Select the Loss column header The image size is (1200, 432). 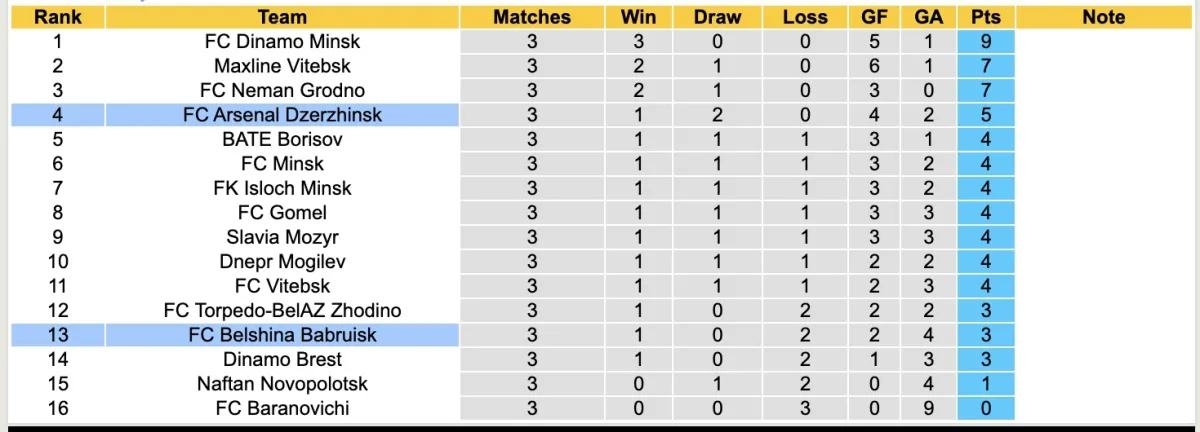pyautogui.click(x=805, y=17)
